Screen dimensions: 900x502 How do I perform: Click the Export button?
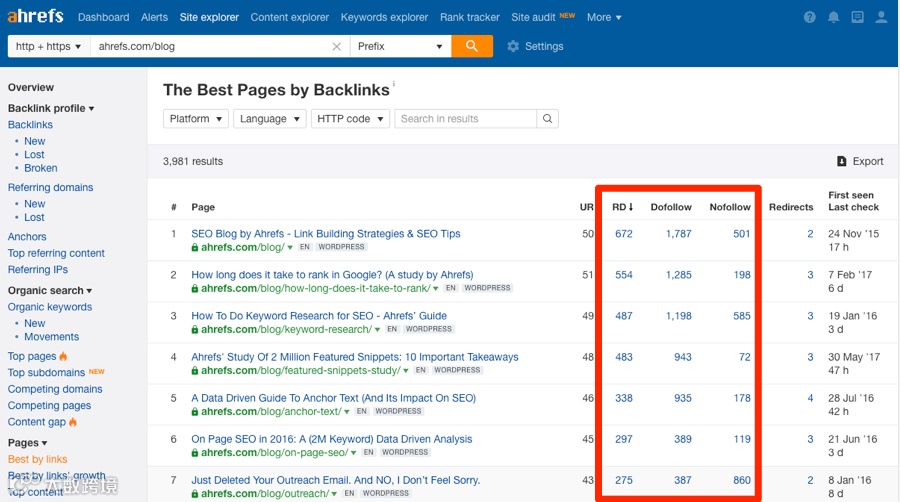(x=860, y=161)
